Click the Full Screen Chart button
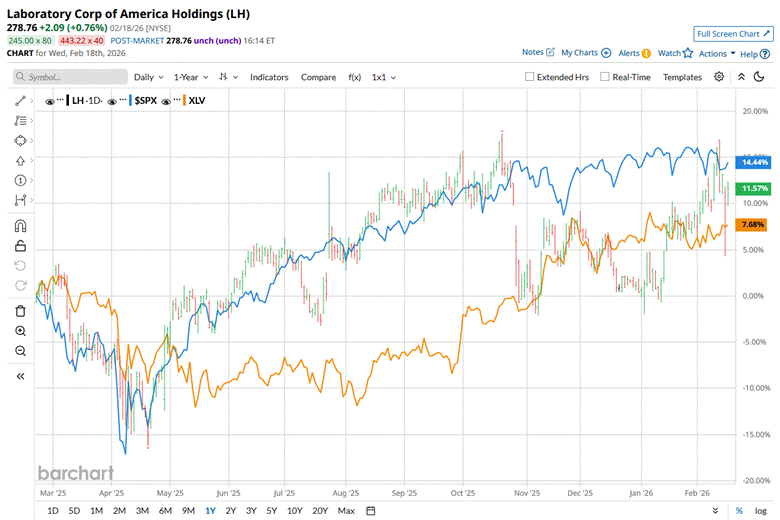Screen dimensions: 780x520 click(734, 34)
